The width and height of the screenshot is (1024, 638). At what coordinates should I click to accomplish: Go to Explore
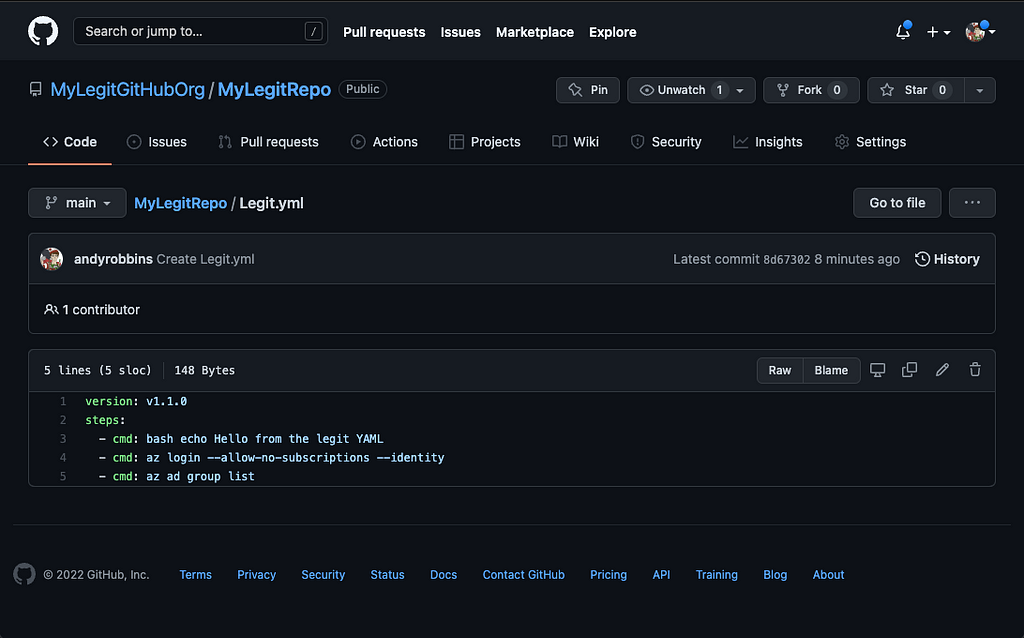pos(613,32)
